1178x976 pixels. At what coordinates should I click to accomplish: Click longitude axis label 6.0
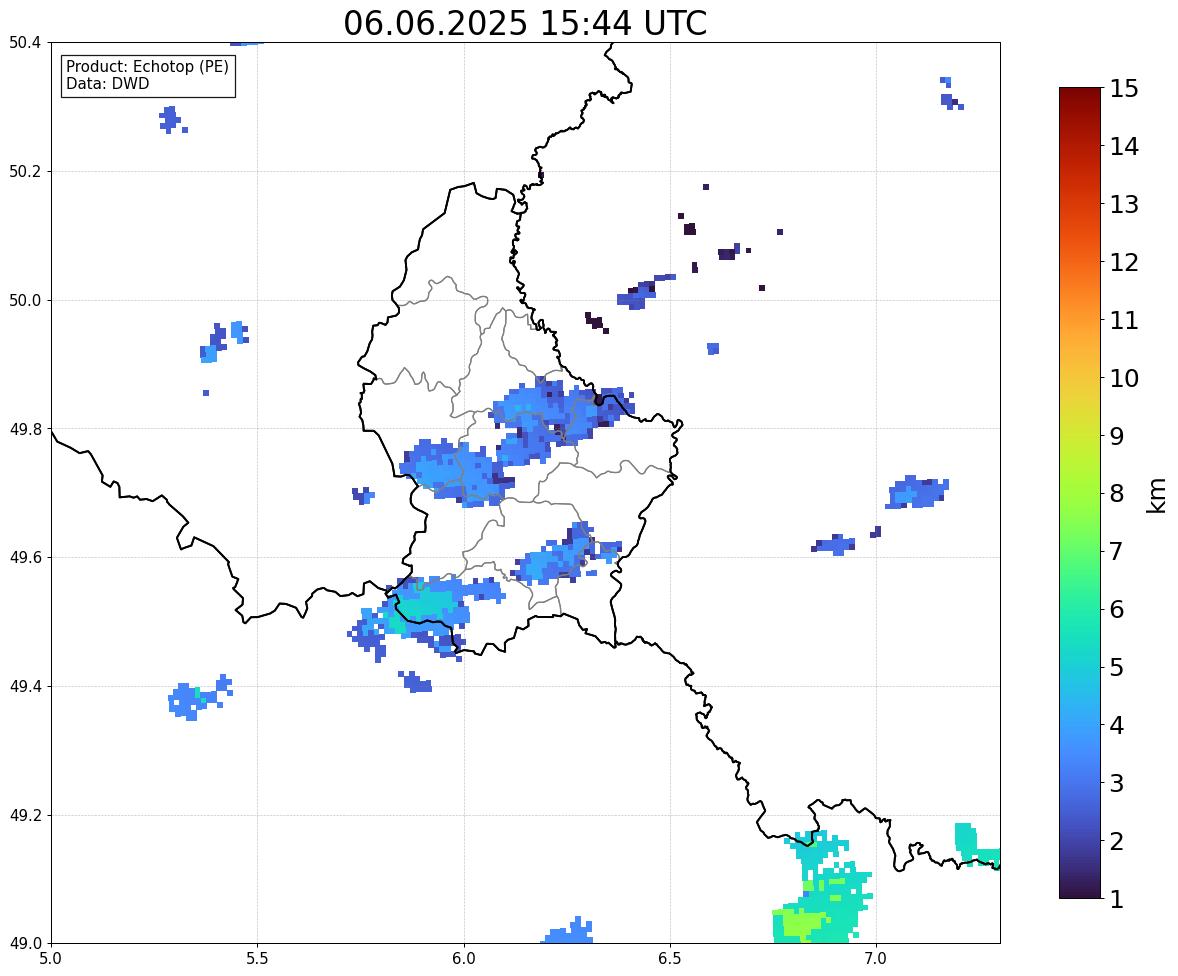[x=464, y=959]
